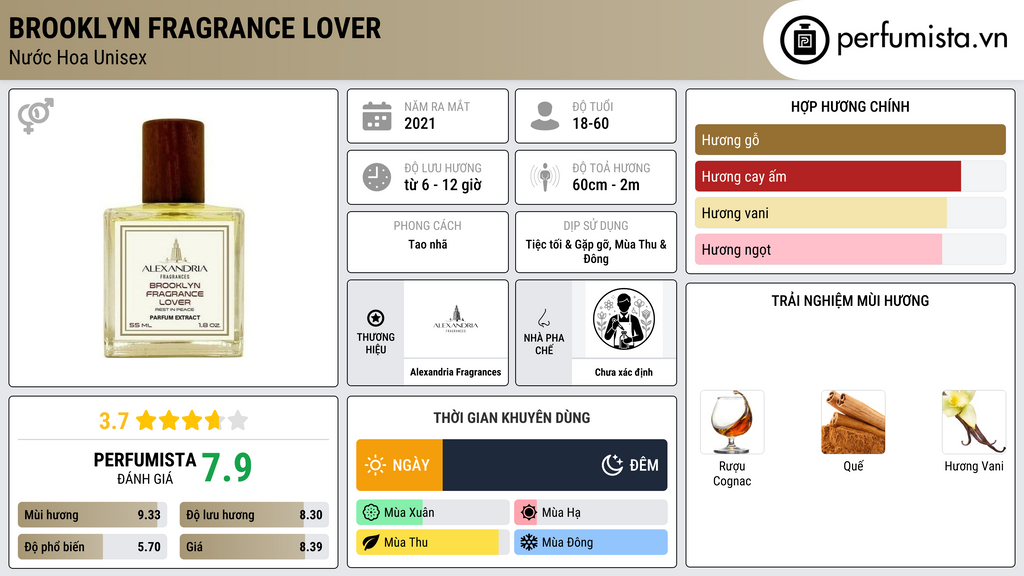Click the person icon beside Độ tuổi
This screenshot has width=1024, height=576.
click(545, 116)
